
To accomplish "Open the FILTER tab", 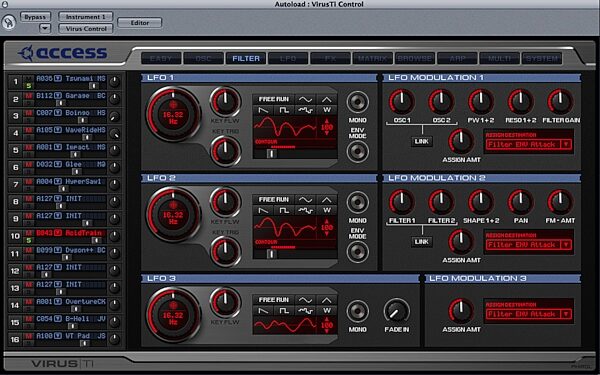I will (x=246, y=59).
